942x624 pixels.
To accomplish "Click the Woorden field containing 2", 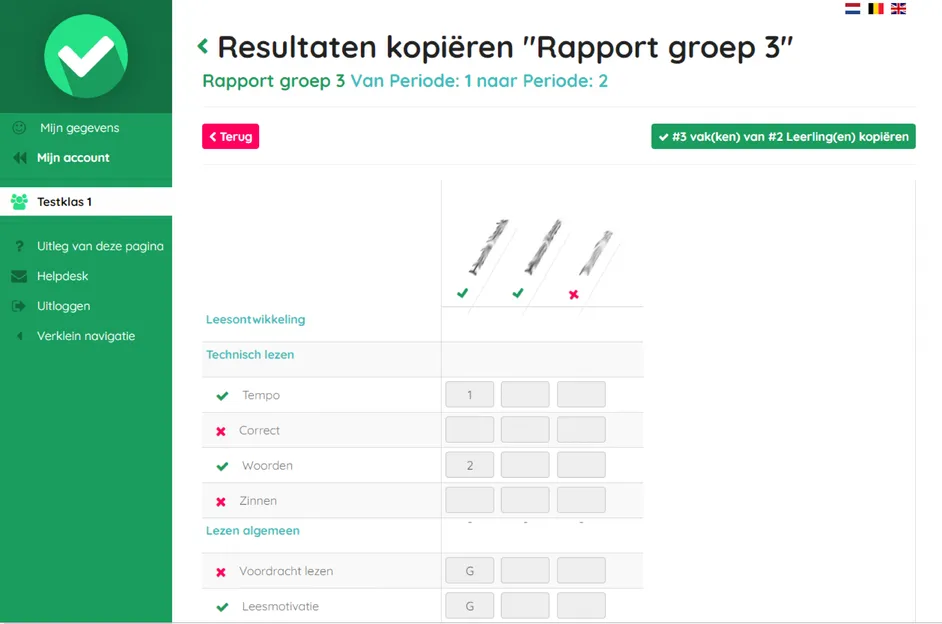I will pos(470,465).
